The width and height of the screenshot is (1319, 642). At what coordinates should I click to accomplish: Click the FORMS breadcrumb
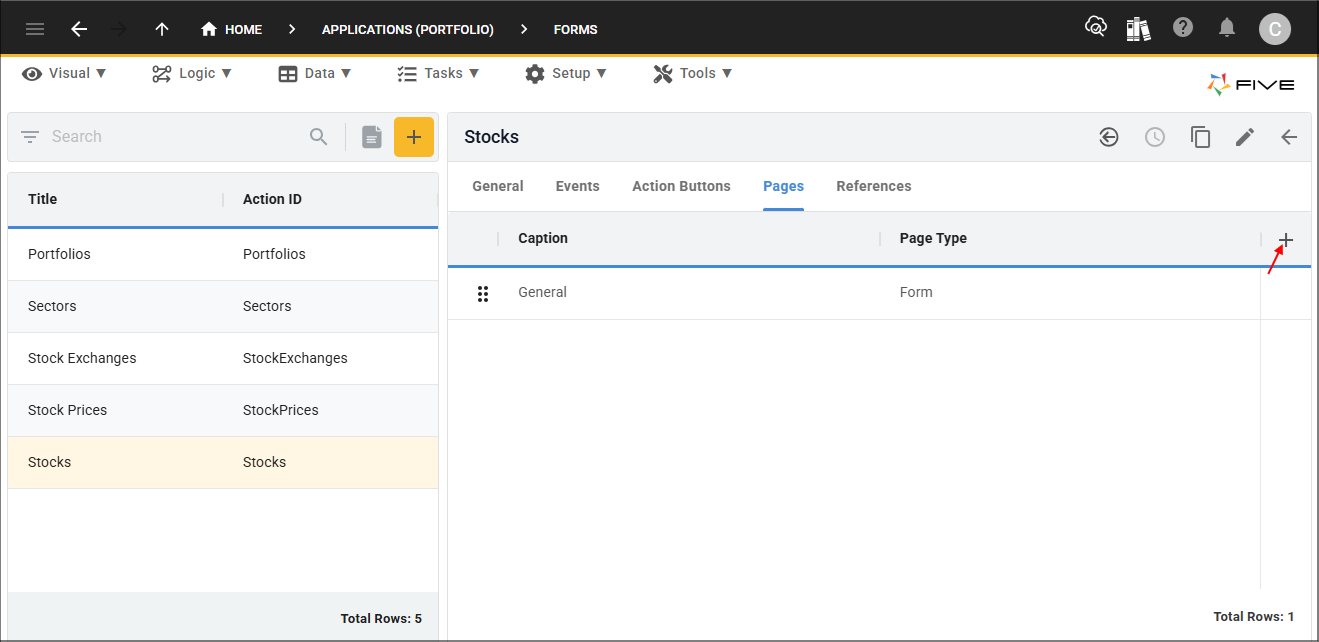pyautogui.click(x=576, y=29)
